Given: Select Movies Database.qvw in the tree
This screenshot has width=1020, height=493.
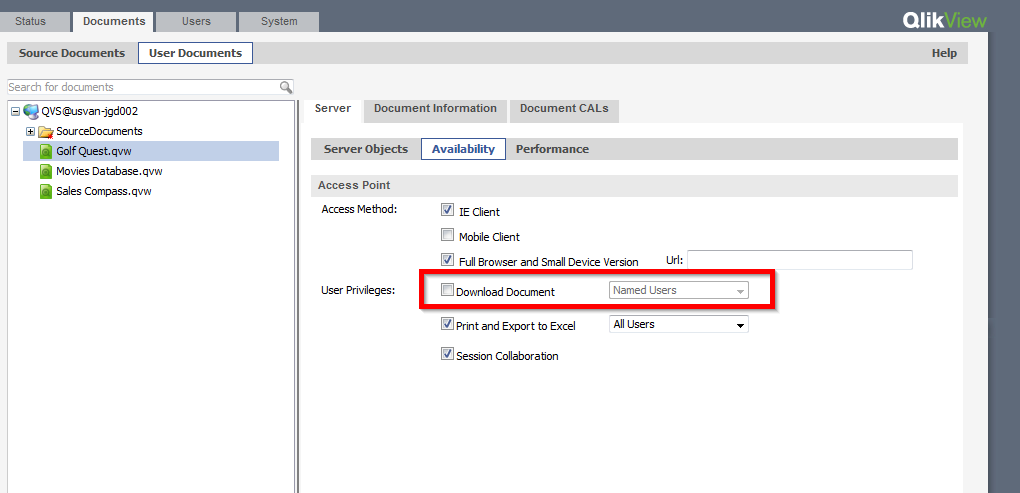Looking at the screenshot, I should (109, 172).
